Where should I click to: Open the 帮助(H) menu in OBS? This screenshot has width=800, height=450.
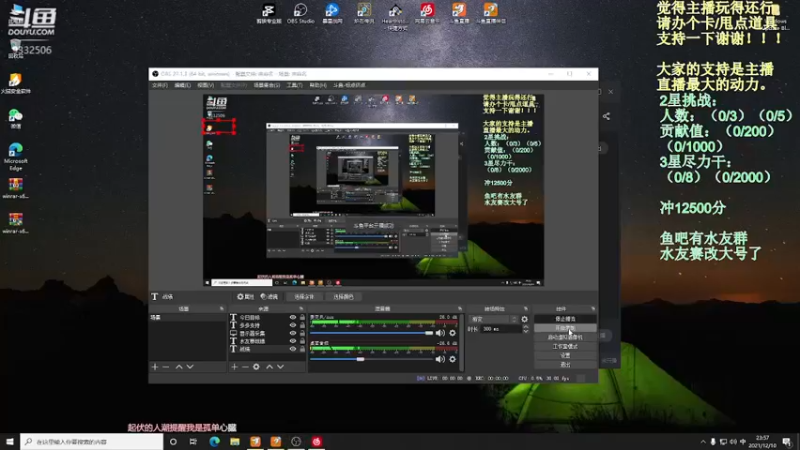click(318, 85)
